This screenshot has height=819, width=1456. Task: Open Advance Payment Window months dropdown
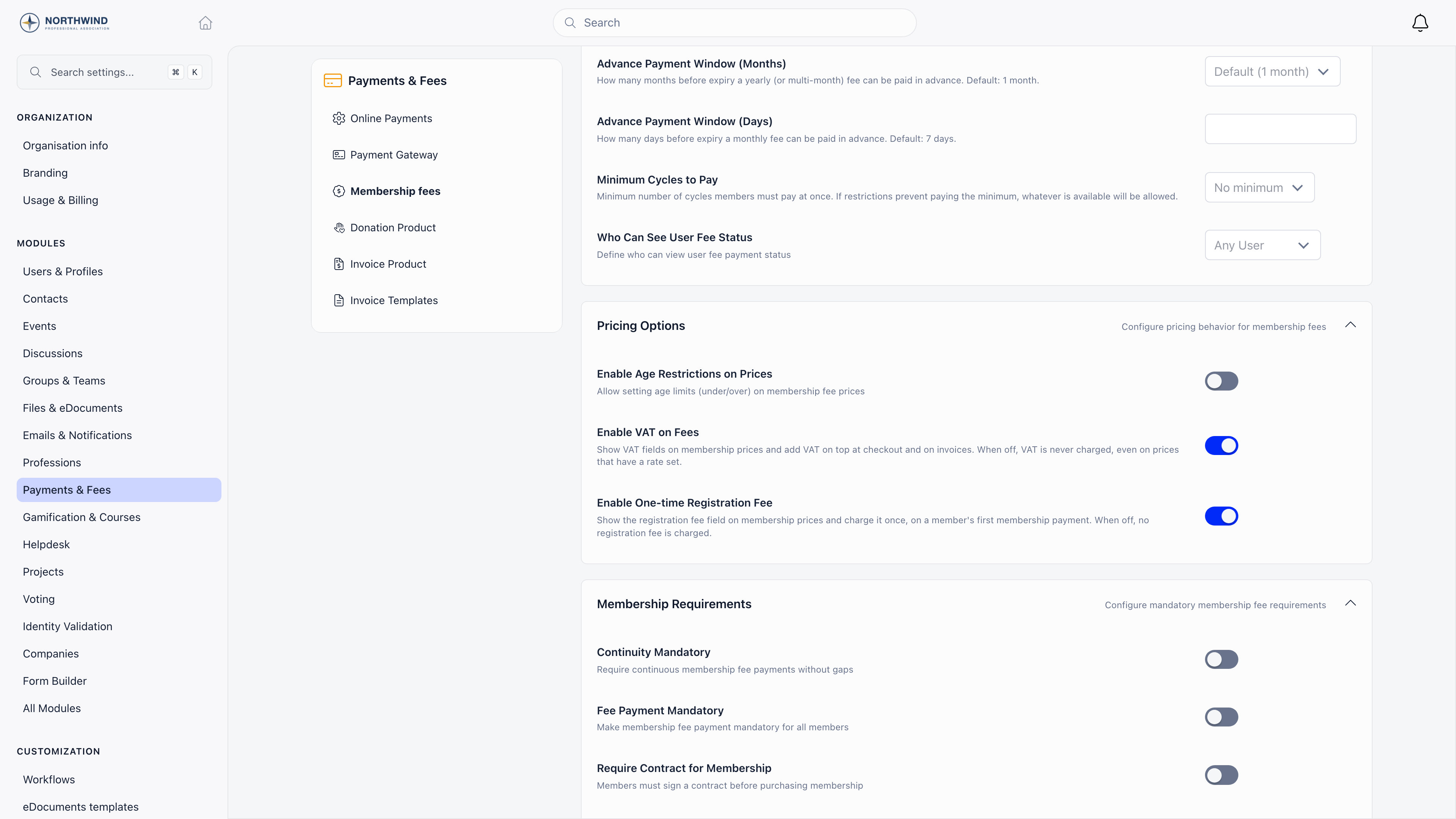pos(1272,71)
